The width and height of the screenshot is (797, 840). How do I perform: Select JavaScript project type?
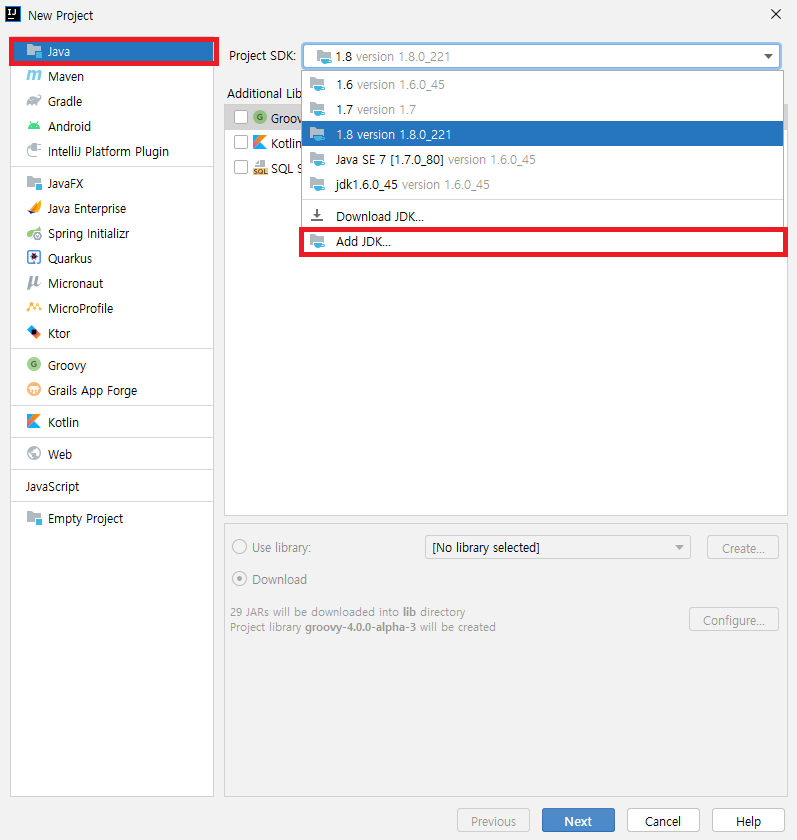coord(111,486)
